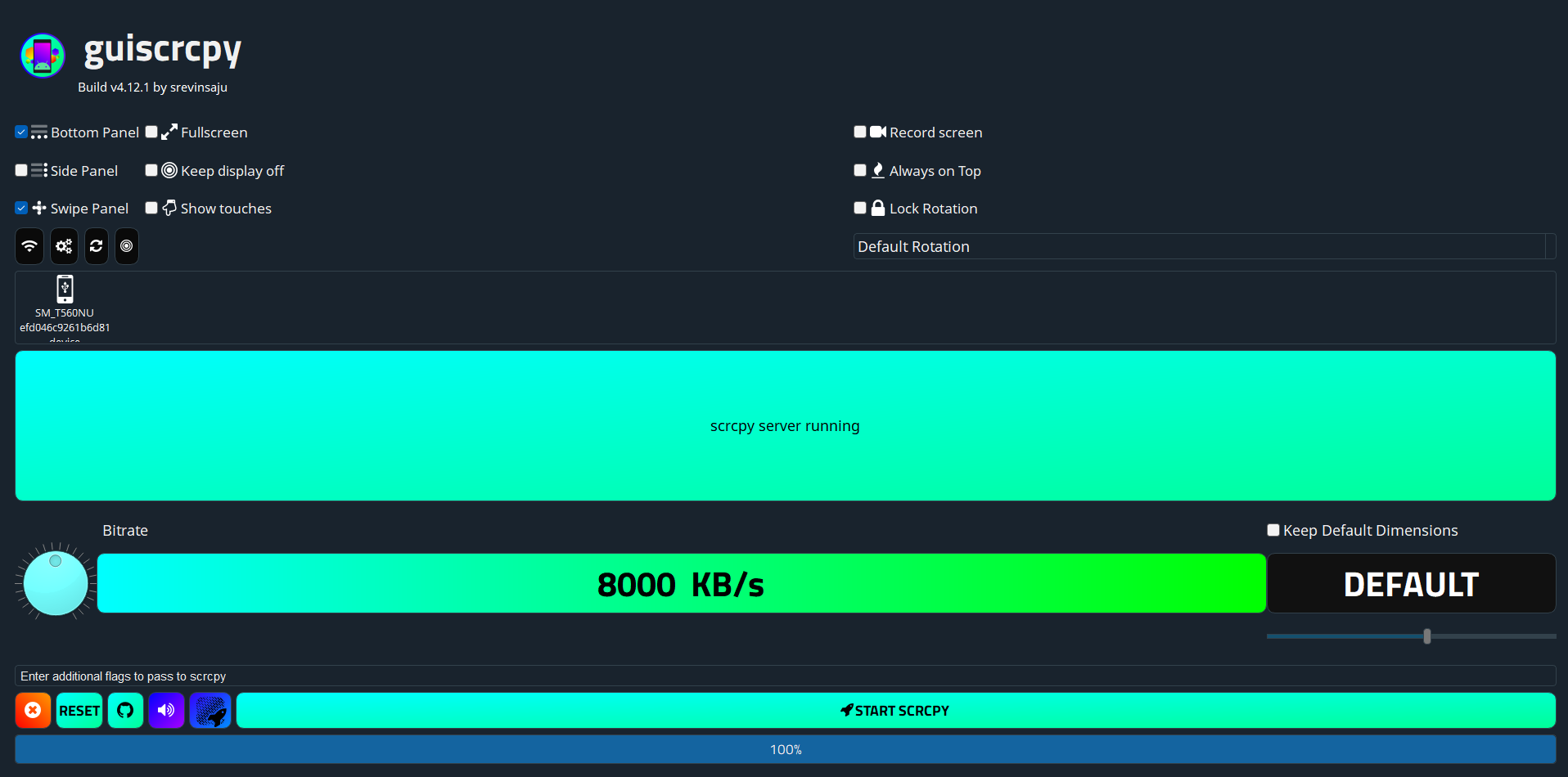Image resolution: width=1568 pixels, height=777 pixels.
Task: Open the GitHub icon button
Action: (x=125, y=710)
